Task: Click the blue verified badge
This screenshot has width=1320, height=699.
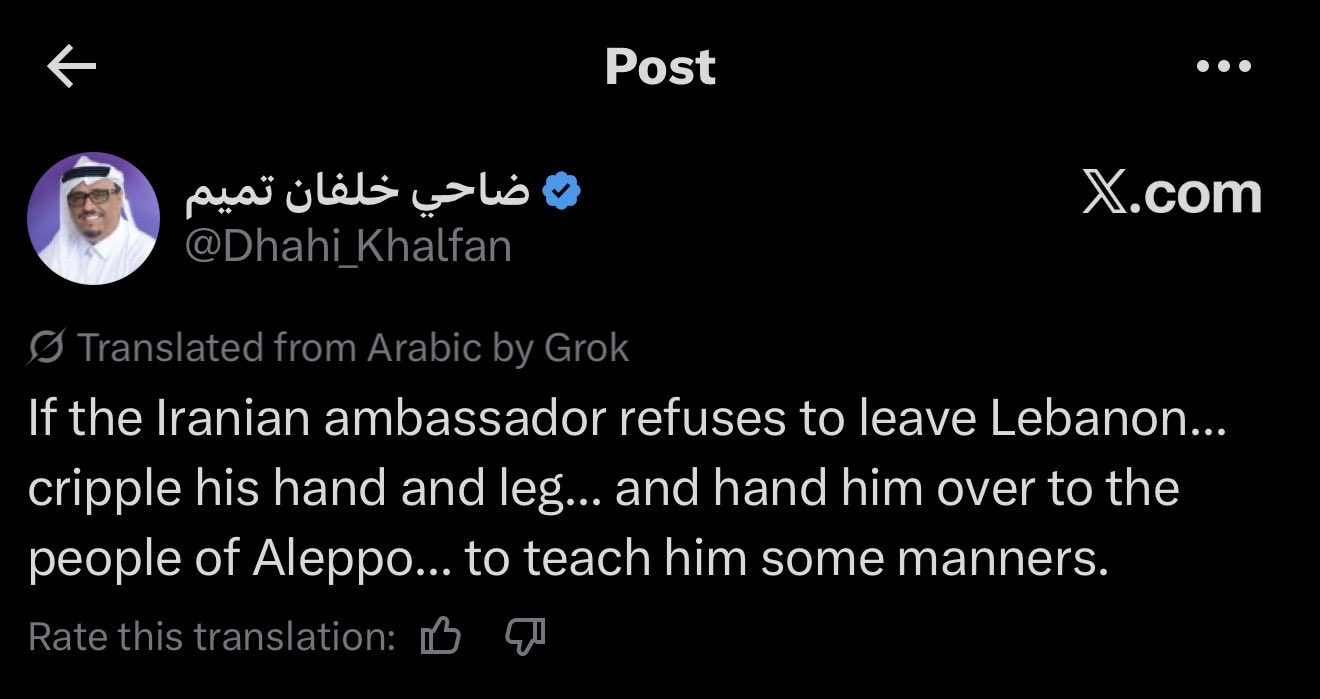Action: pyautogui.click(x=563, y=191)
